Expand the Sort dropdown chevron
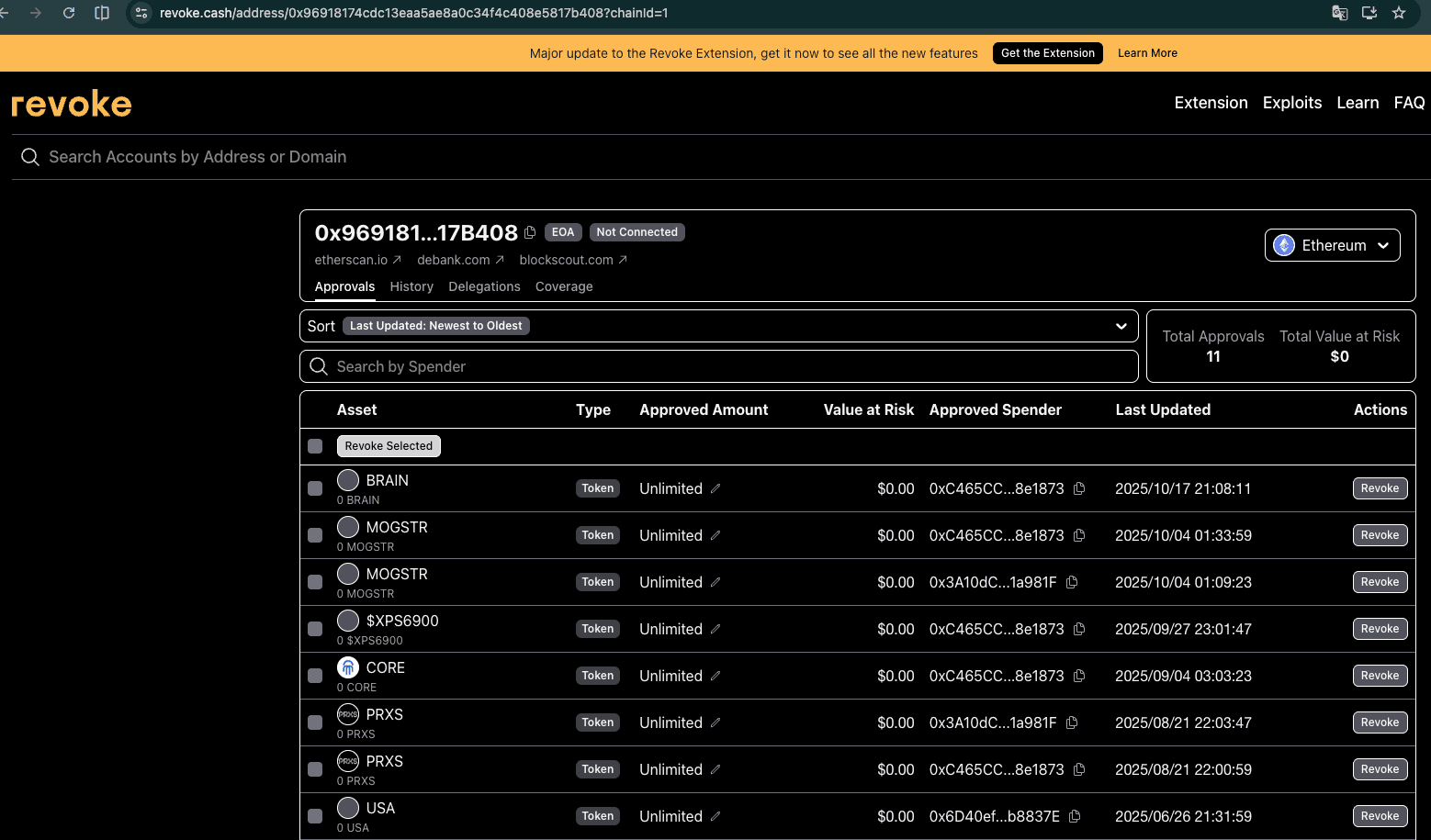Image resolution: width=1431 pixels, height=840 pixels. [x=1121, y=326]
